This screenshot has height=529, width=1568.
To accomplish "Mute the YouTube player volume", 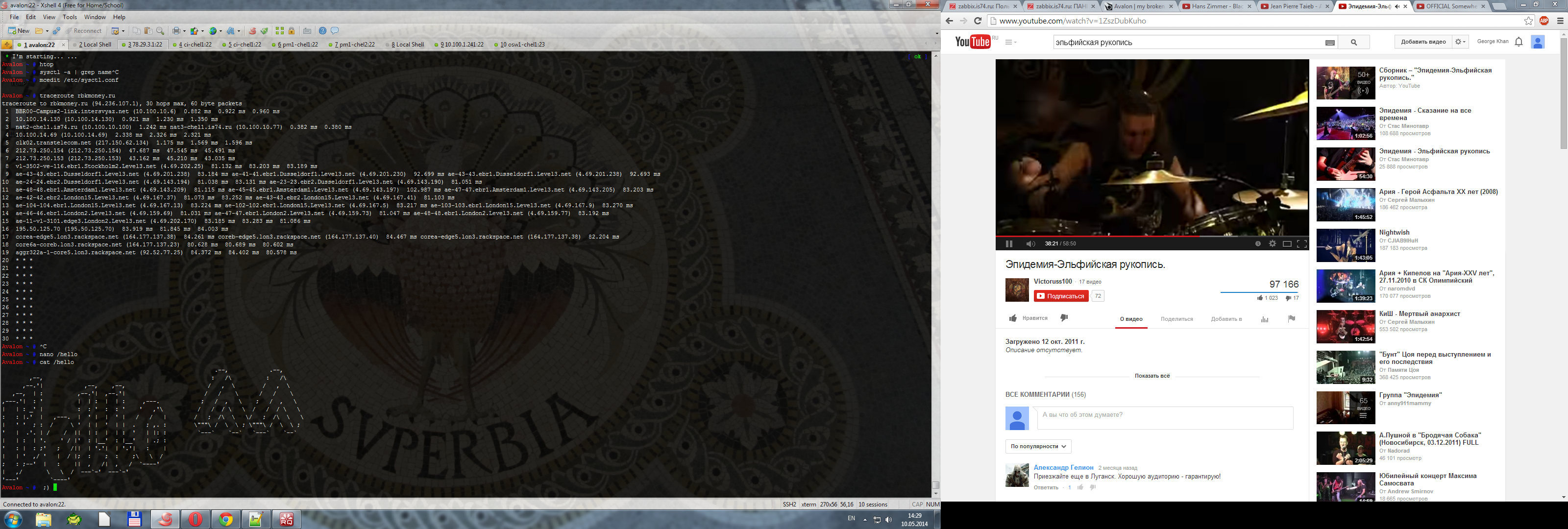I will click(1030, 243).
